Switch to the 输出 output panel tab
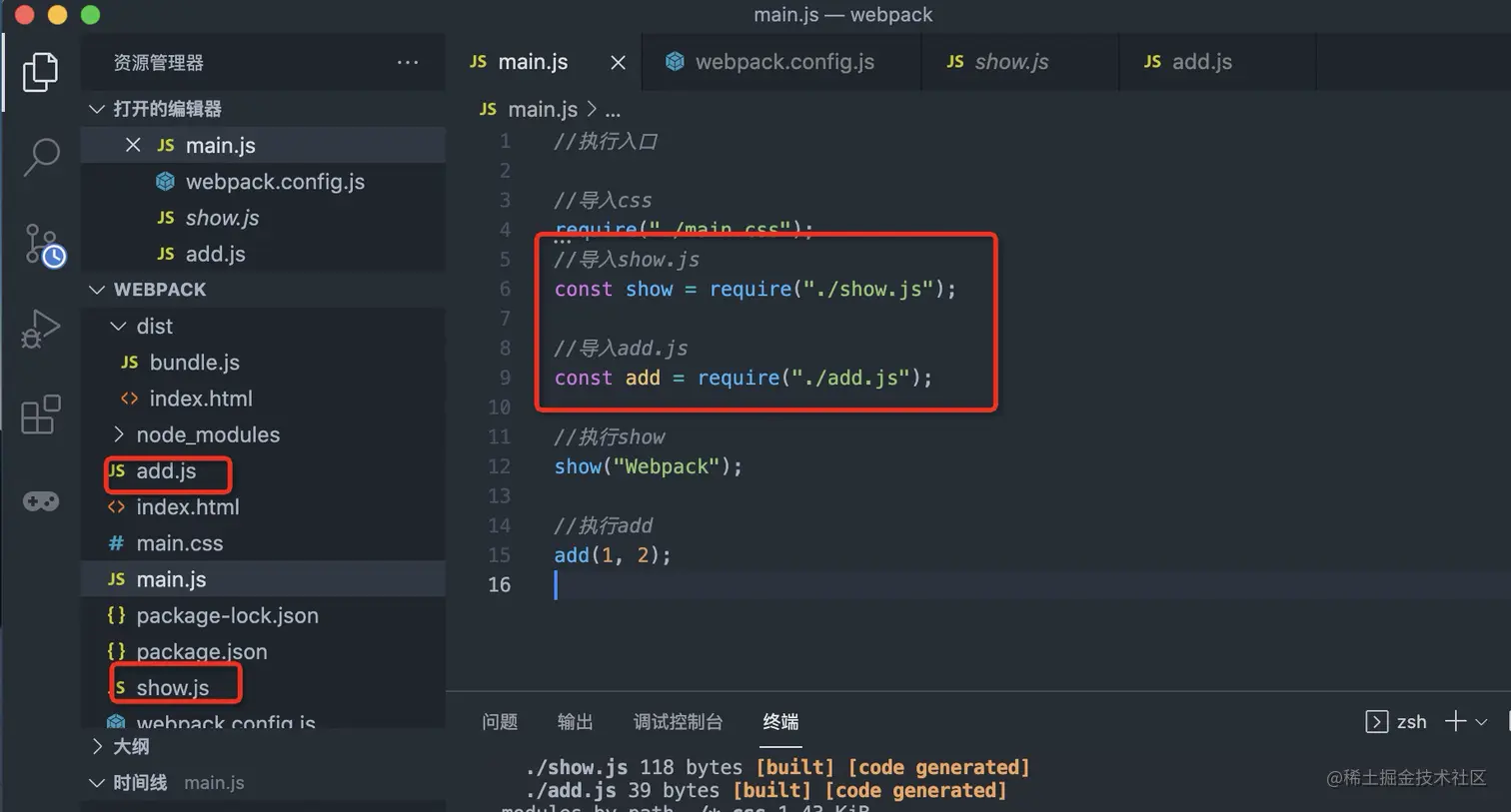Screen dimensions: 1511x812 point(576,722)
